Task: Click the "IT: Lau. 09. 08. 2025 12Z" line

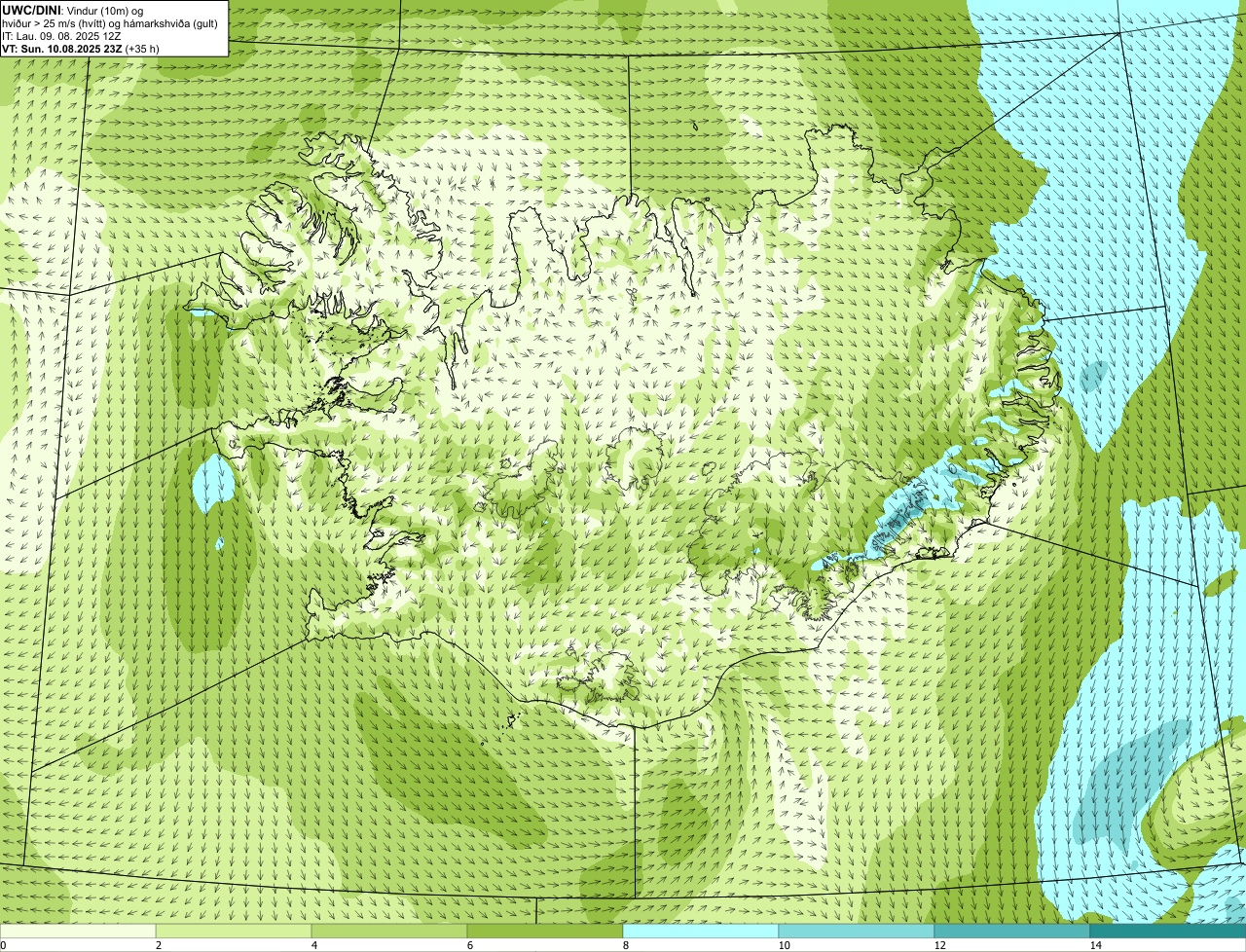Action: 61,35
